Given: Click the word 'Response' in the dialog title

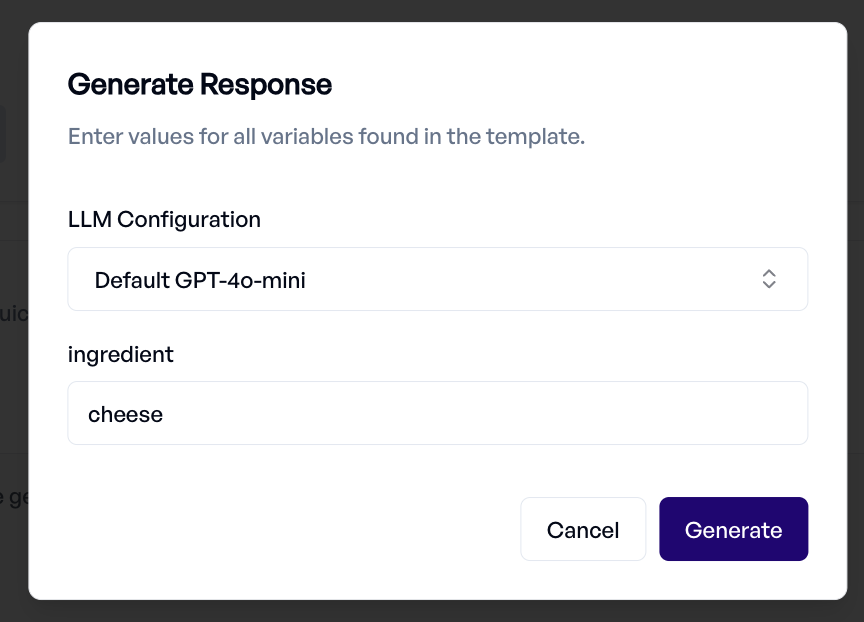Looking at the screenshot, I should pyautogui.click(x=266, y=85).
